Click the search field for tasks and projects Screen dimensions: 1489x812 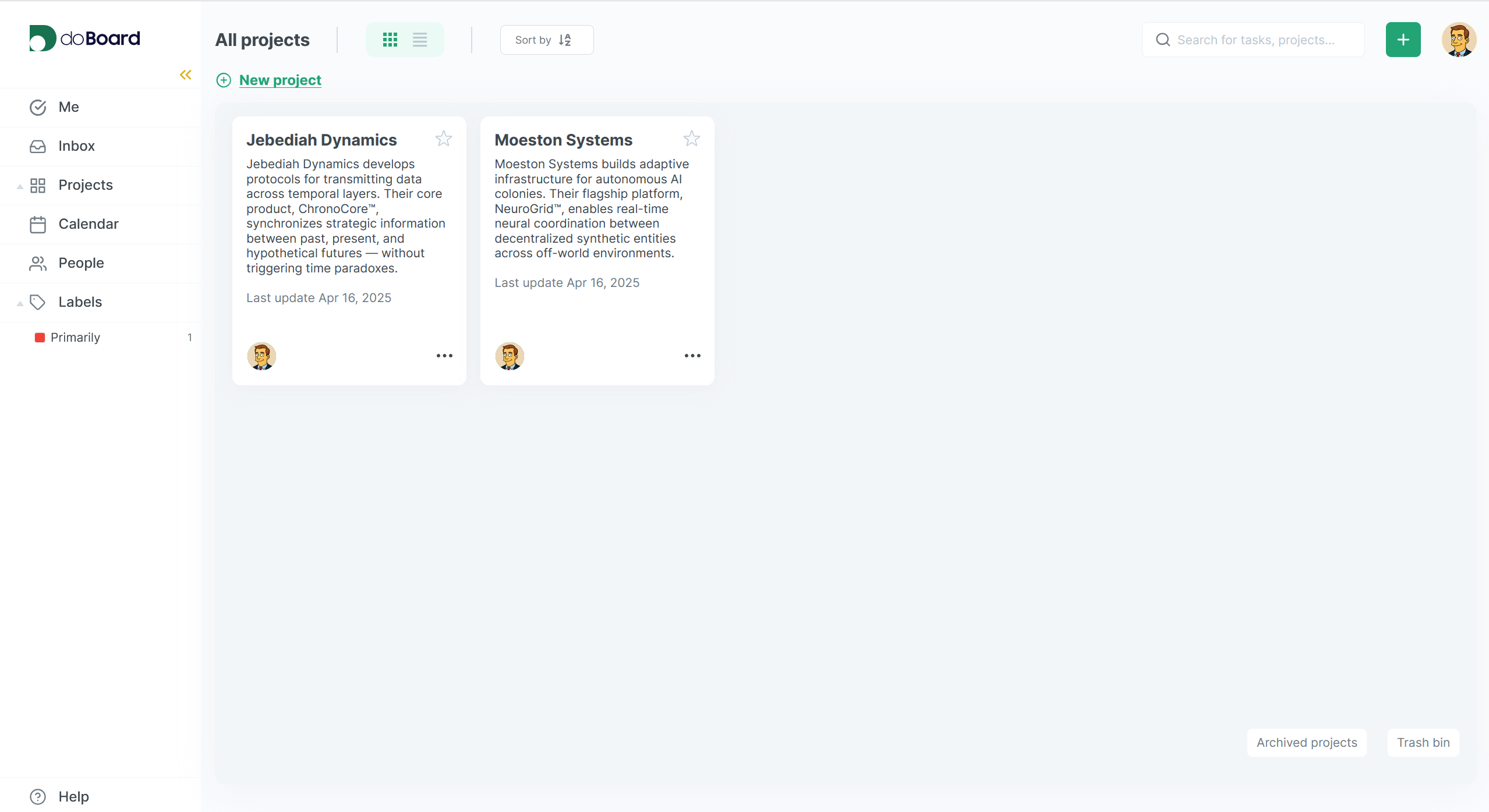(x=1253, y=39)
